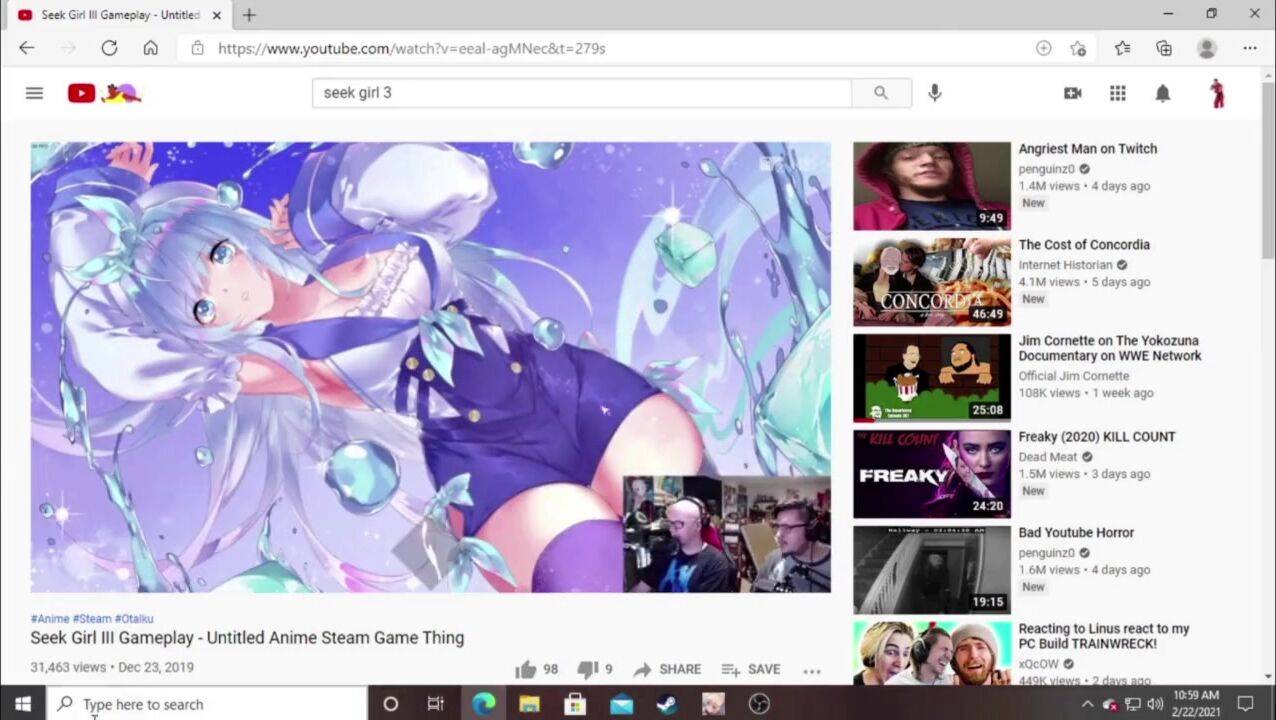Like the video with thumbs up
The height and width of the screenshot is (720, 1276).
click(x=526, y=669)
